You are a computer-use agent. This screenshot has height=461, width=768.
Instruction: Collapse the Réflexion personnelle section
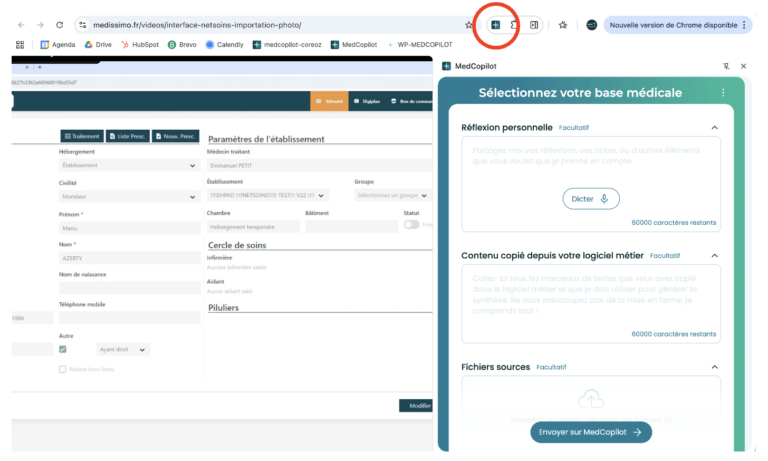[x=714, y=128]
